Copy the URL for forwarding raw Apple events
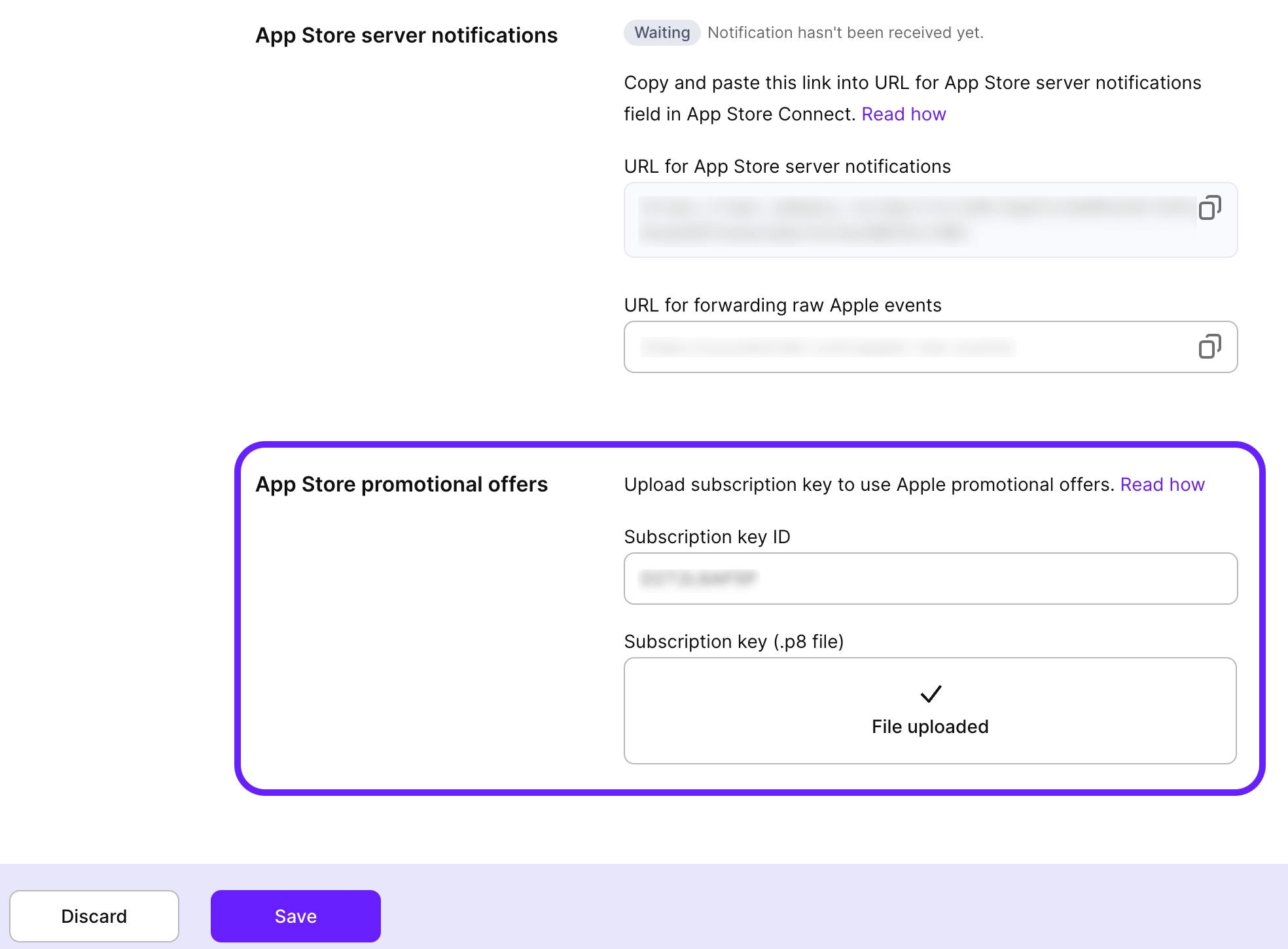This screenshot has height=949, width=1288. 1210,346
